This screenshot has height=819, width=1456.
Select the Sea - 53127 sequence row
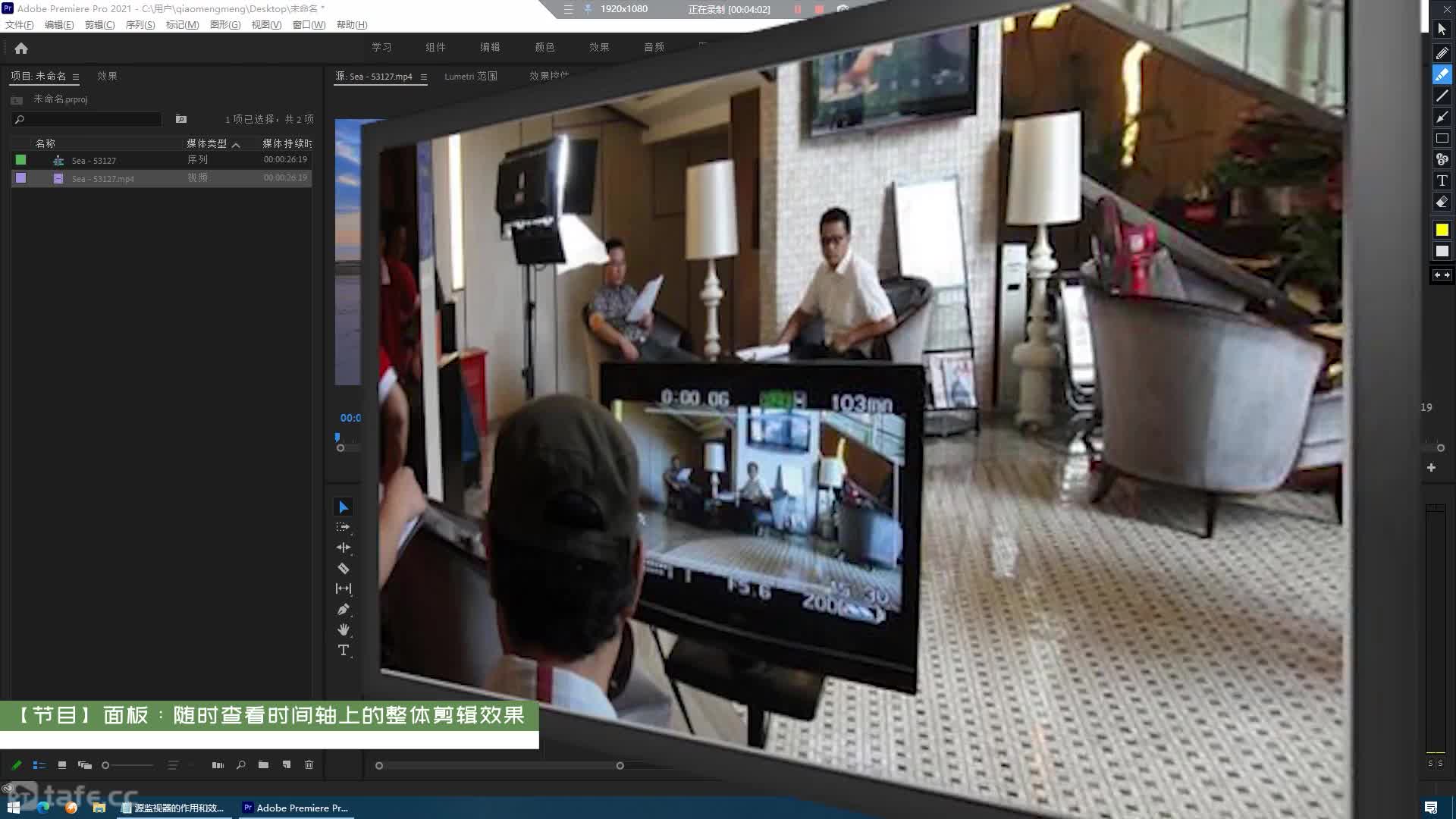pyautogui.click(x=161, y=160)
